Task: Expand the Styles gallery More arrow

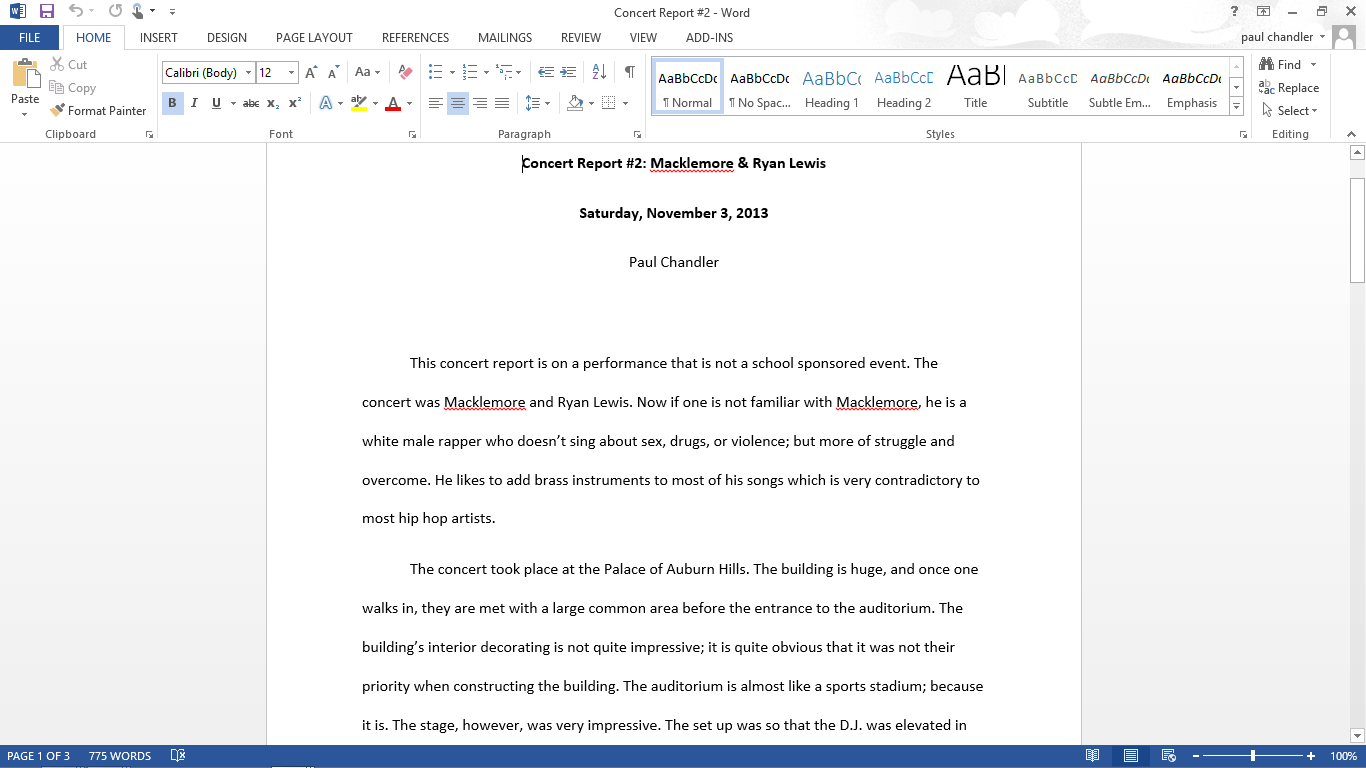Action: coord(1237,107)
